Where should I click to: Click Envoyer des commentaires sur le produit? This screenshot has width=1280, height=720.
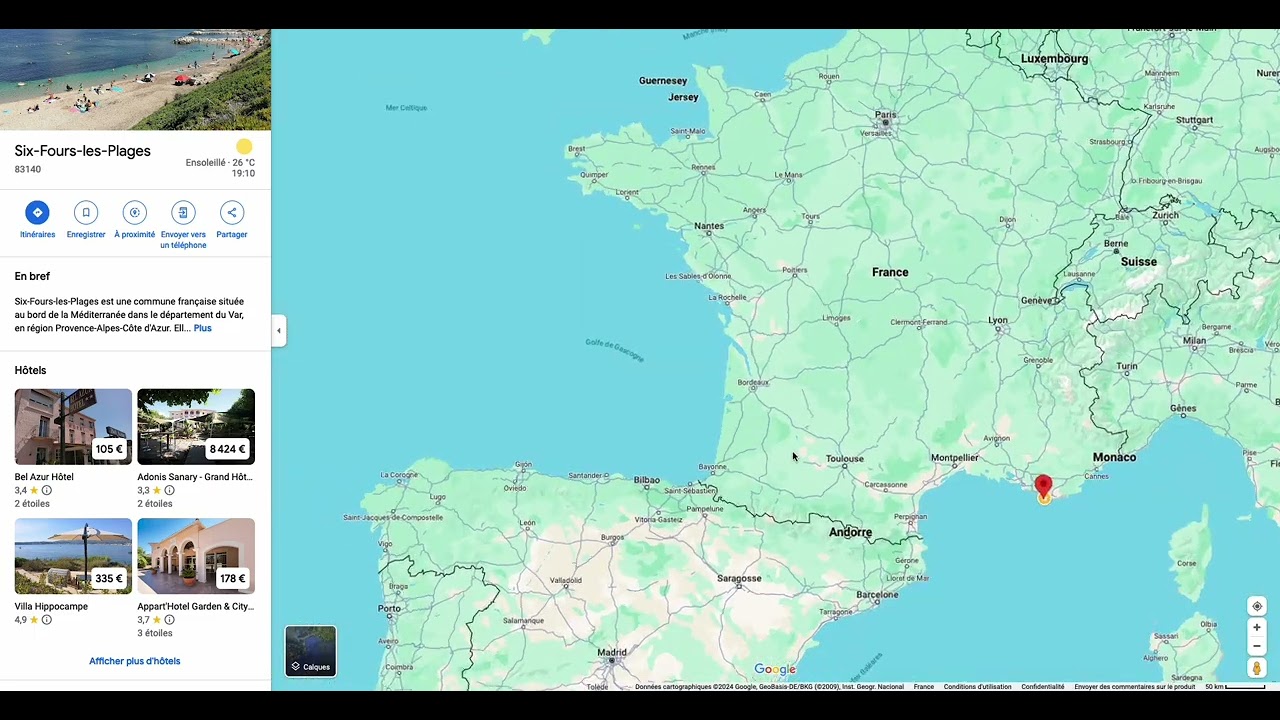[x=1135, y=687]
